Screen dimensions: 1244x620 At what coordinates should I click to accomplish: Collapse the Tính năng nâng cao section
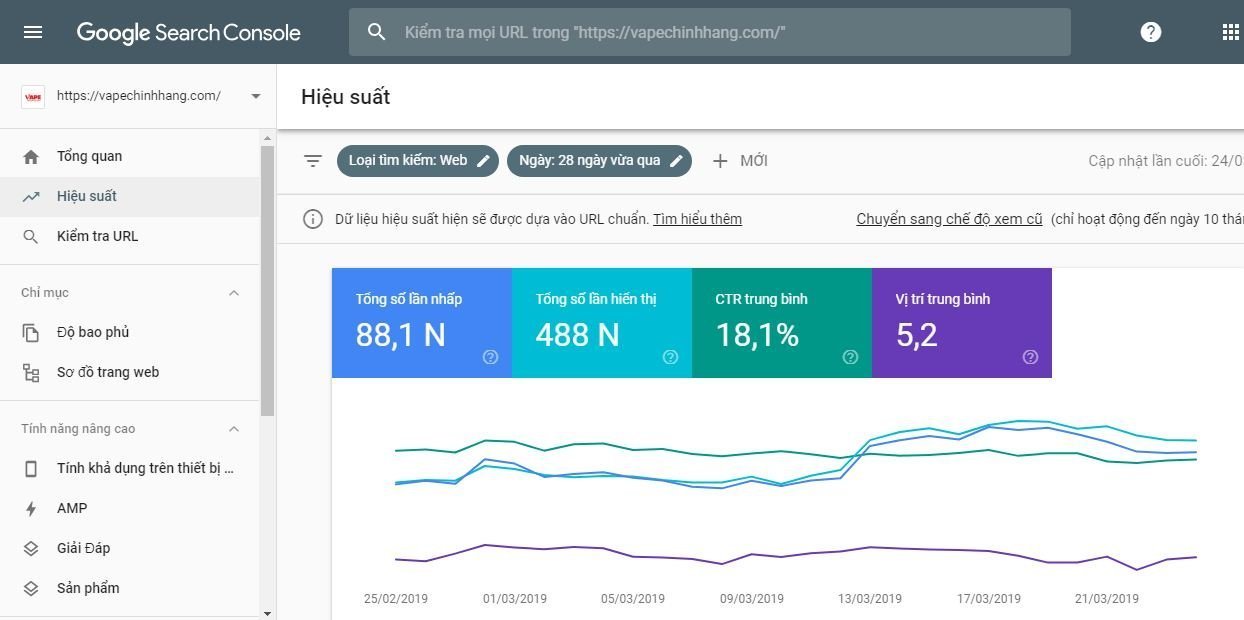coord(234,429)
